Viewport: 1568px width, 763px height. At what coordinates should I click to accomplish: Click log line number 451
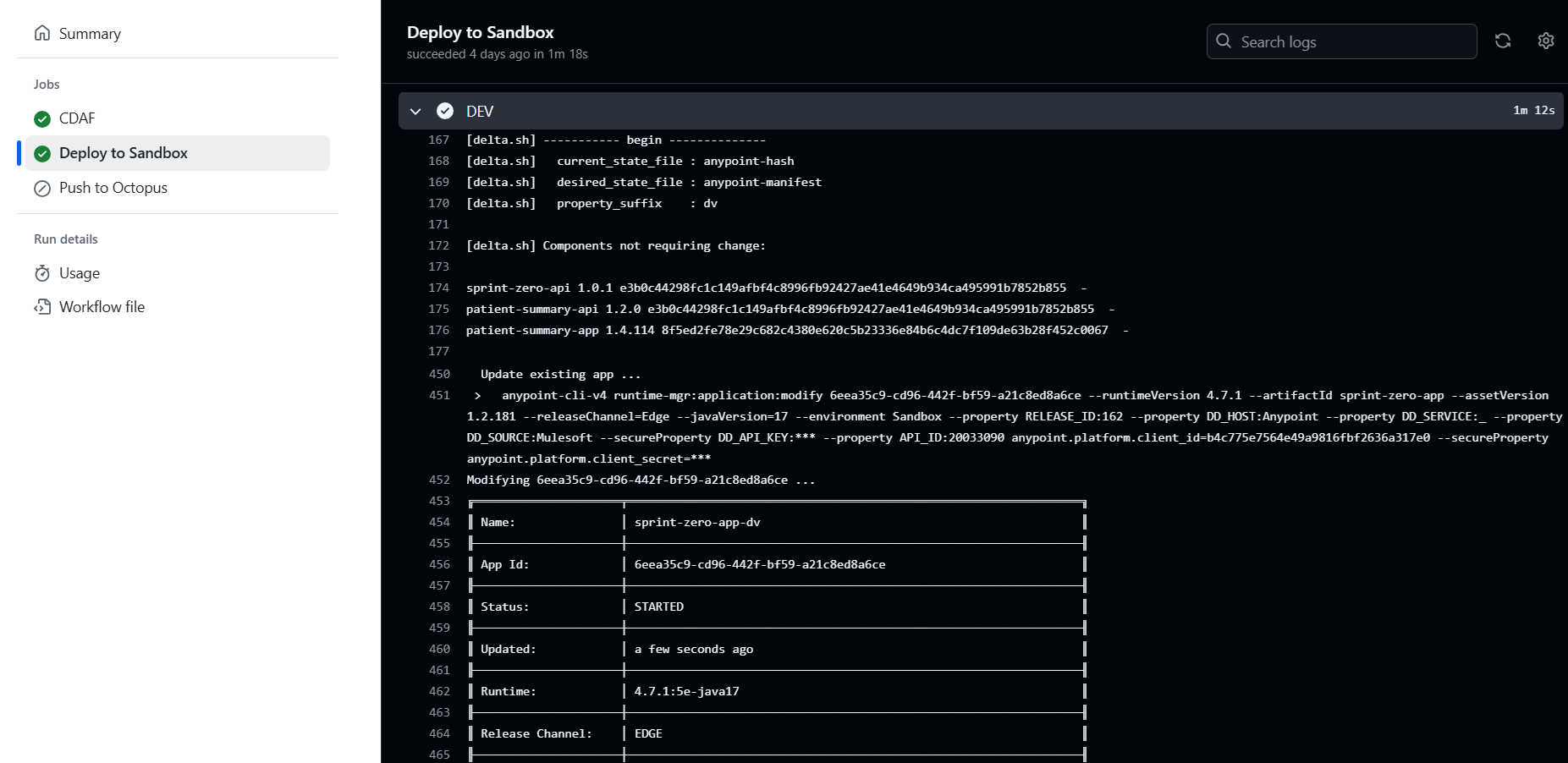tap(439, 395)
